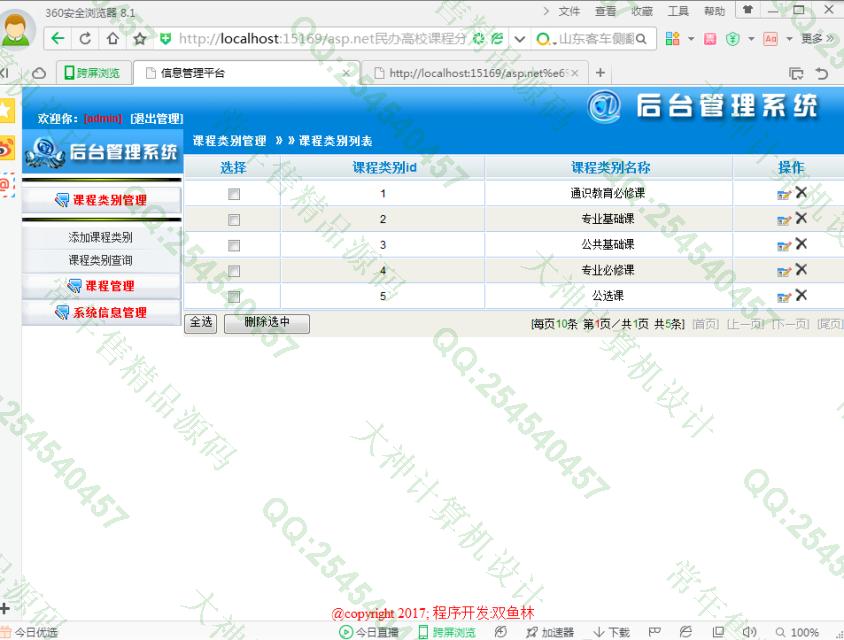Open the 帮助 menu
The width and height of the screenshot is (844, 640).
point(714,11)
